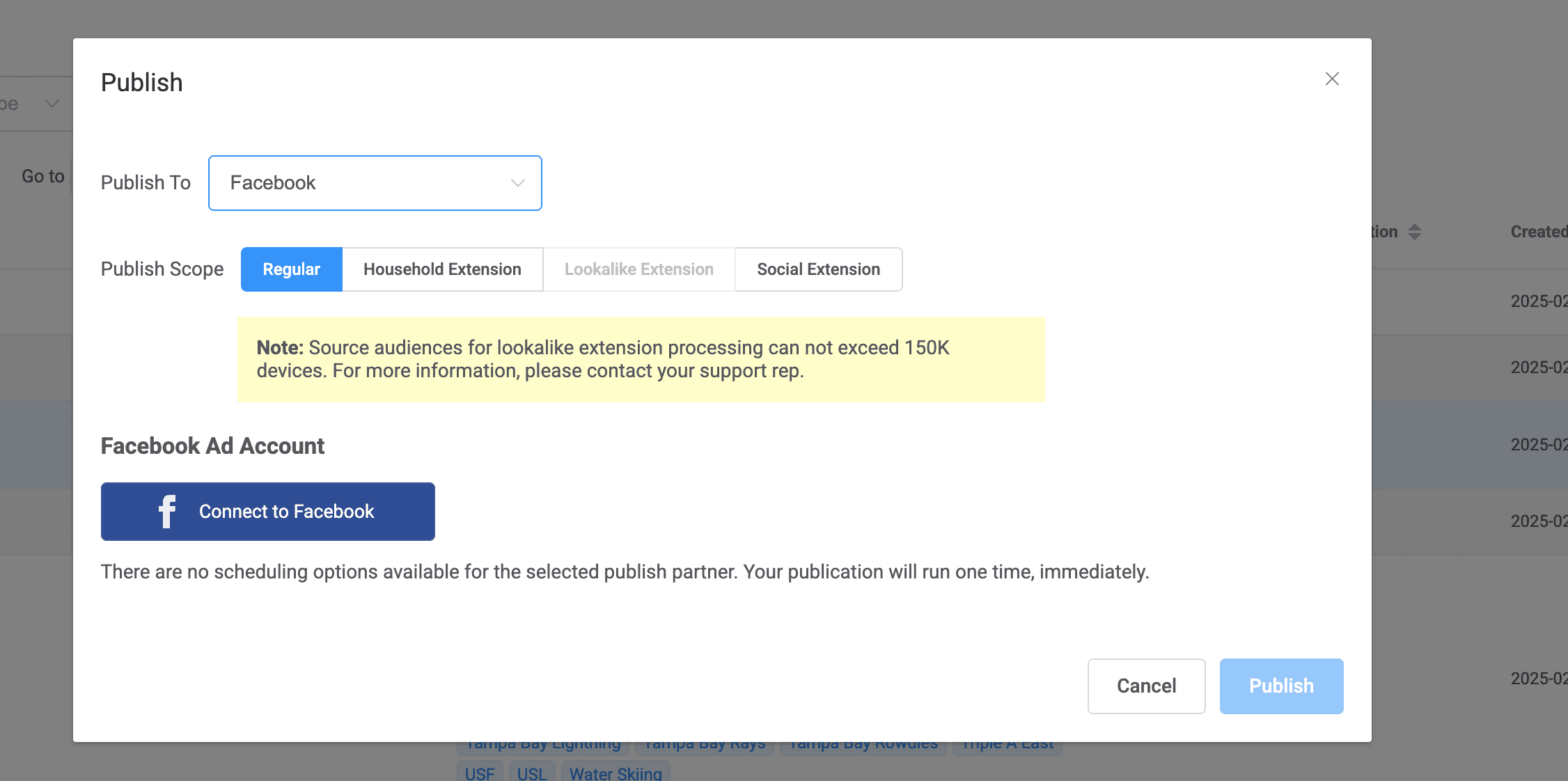The height and width of the screenshot is (781, 1568).
Task: Select Regular publish scope
Action: tap(291, 269)
